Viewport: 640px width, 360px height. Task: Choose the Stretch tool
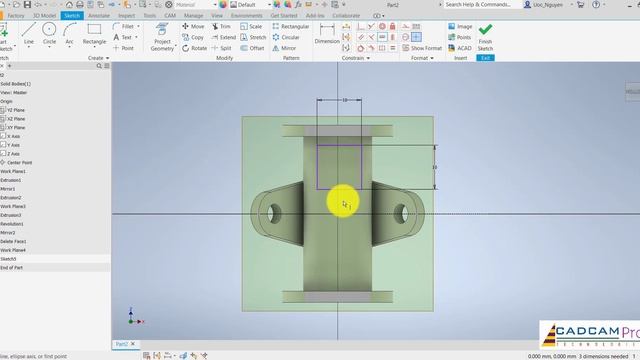click(x=253, y=37)
